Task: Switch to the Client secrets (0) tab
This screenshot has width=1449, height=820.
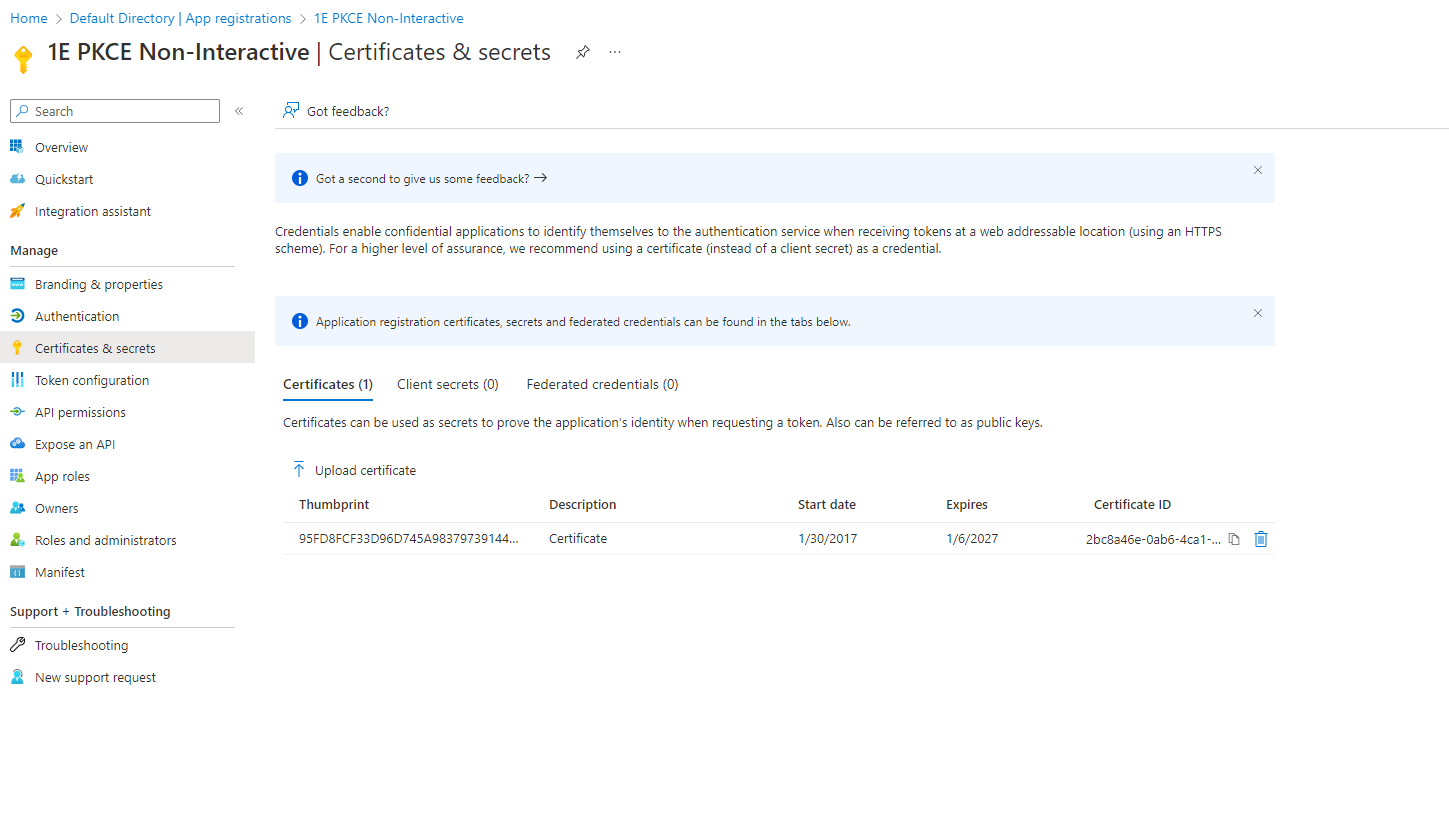Action: 448,384
